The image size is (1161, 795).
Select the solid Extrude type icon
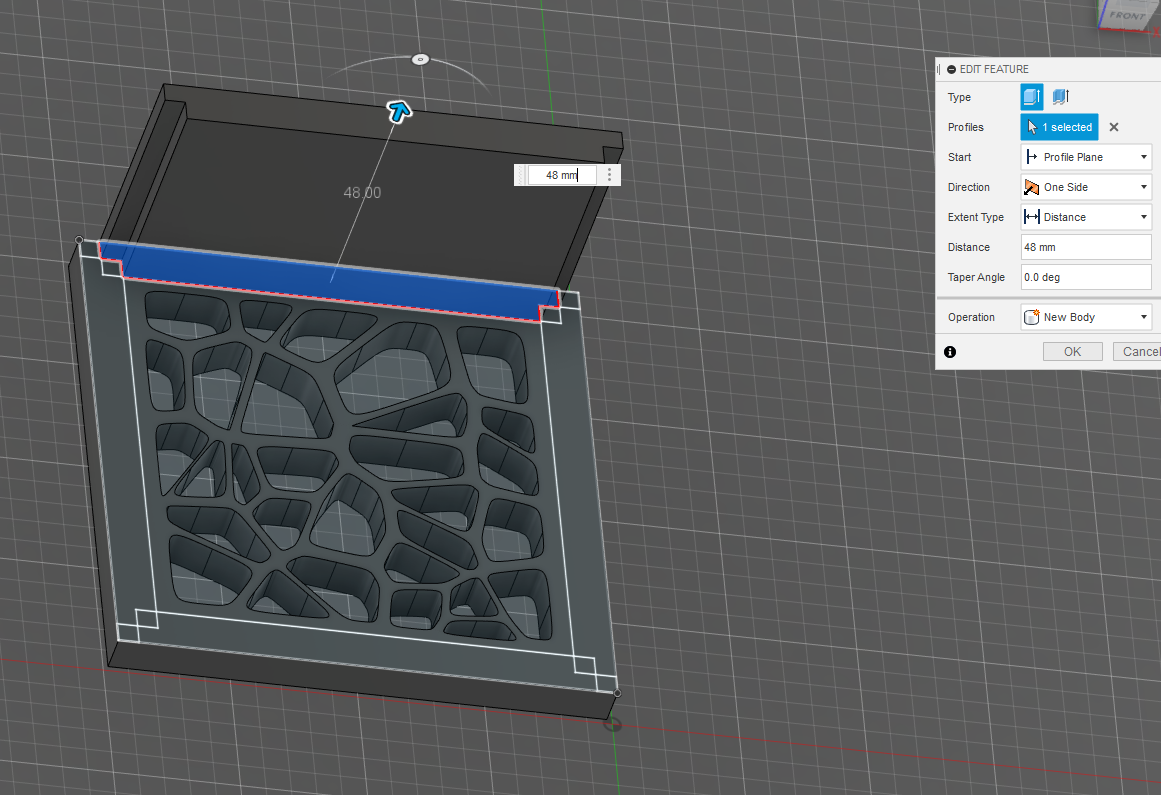[x=1031, y=96]
